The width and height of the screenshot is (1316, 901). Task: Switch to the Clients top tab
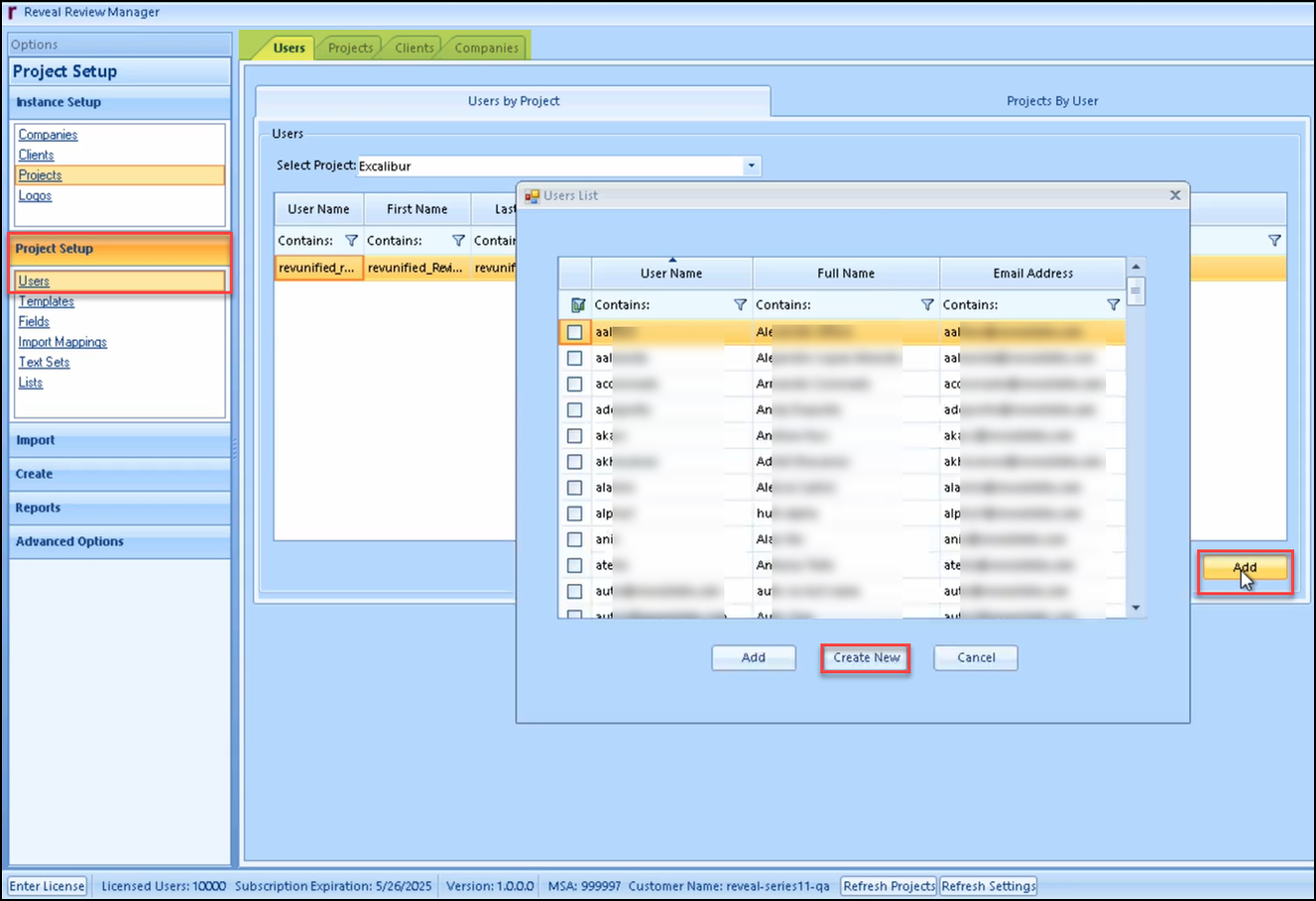414,48
